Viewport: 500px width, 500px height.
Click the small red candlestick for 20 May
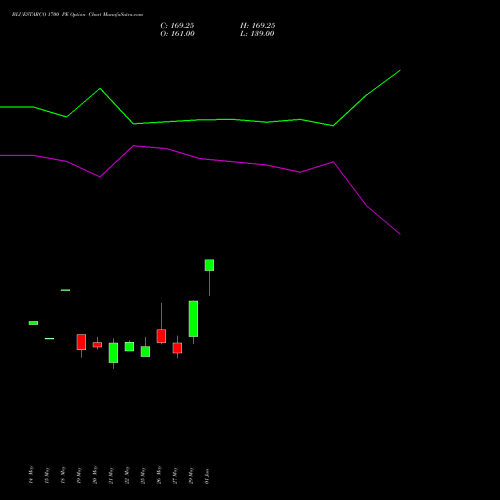(x=97, y=345)
